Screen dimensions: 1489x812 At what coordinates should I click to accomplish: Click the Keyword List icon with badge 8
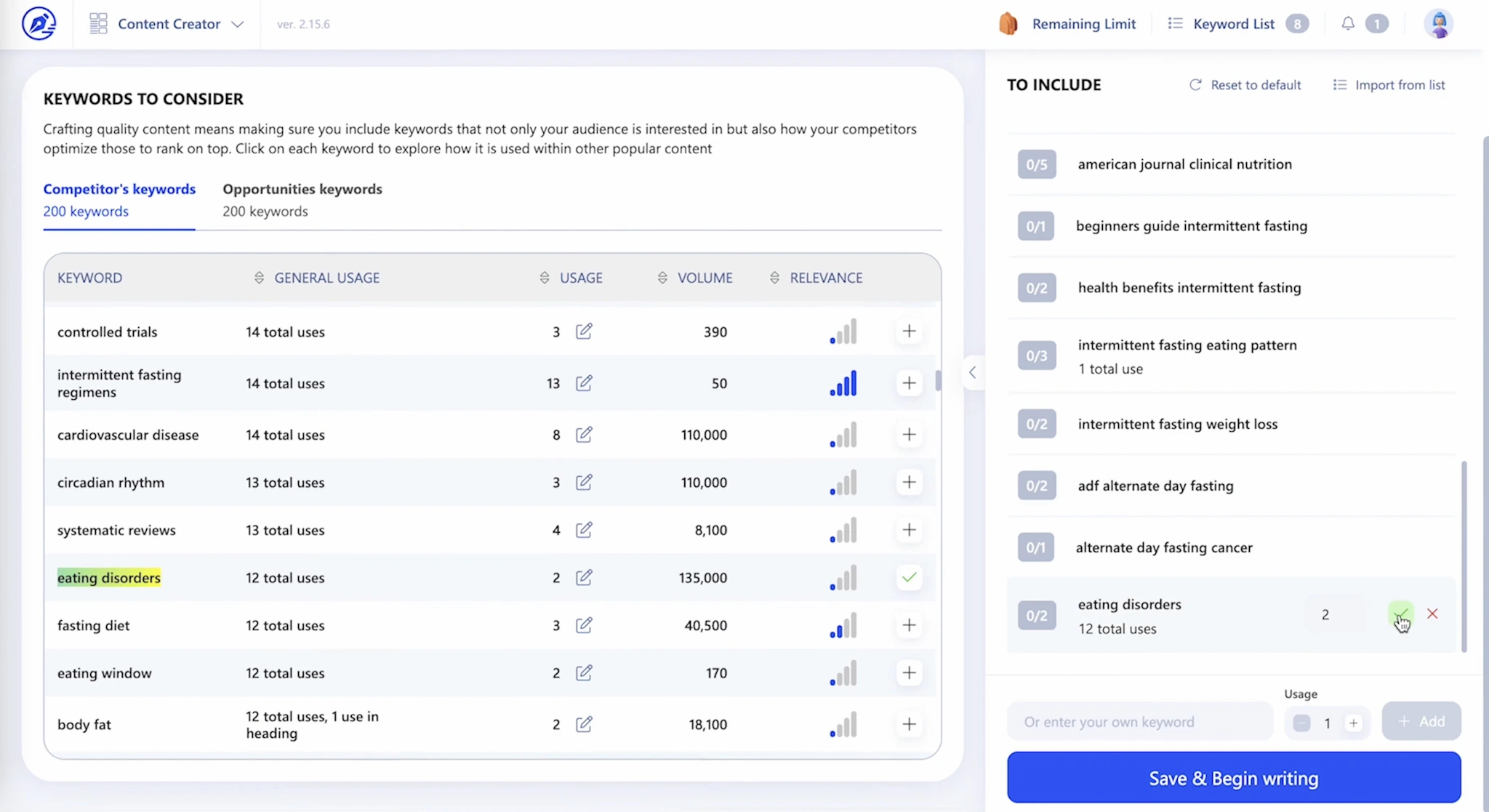[x=1175, y=23]
